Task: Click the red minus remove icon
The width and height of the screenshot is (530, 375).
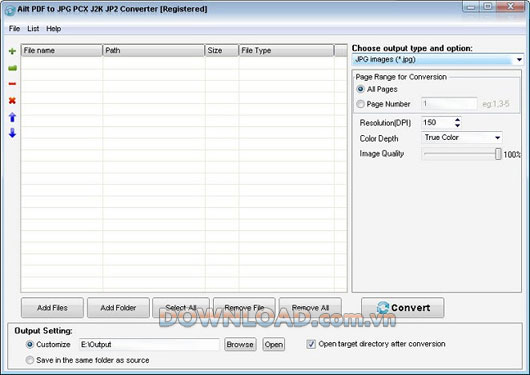Action: (12, 84)
